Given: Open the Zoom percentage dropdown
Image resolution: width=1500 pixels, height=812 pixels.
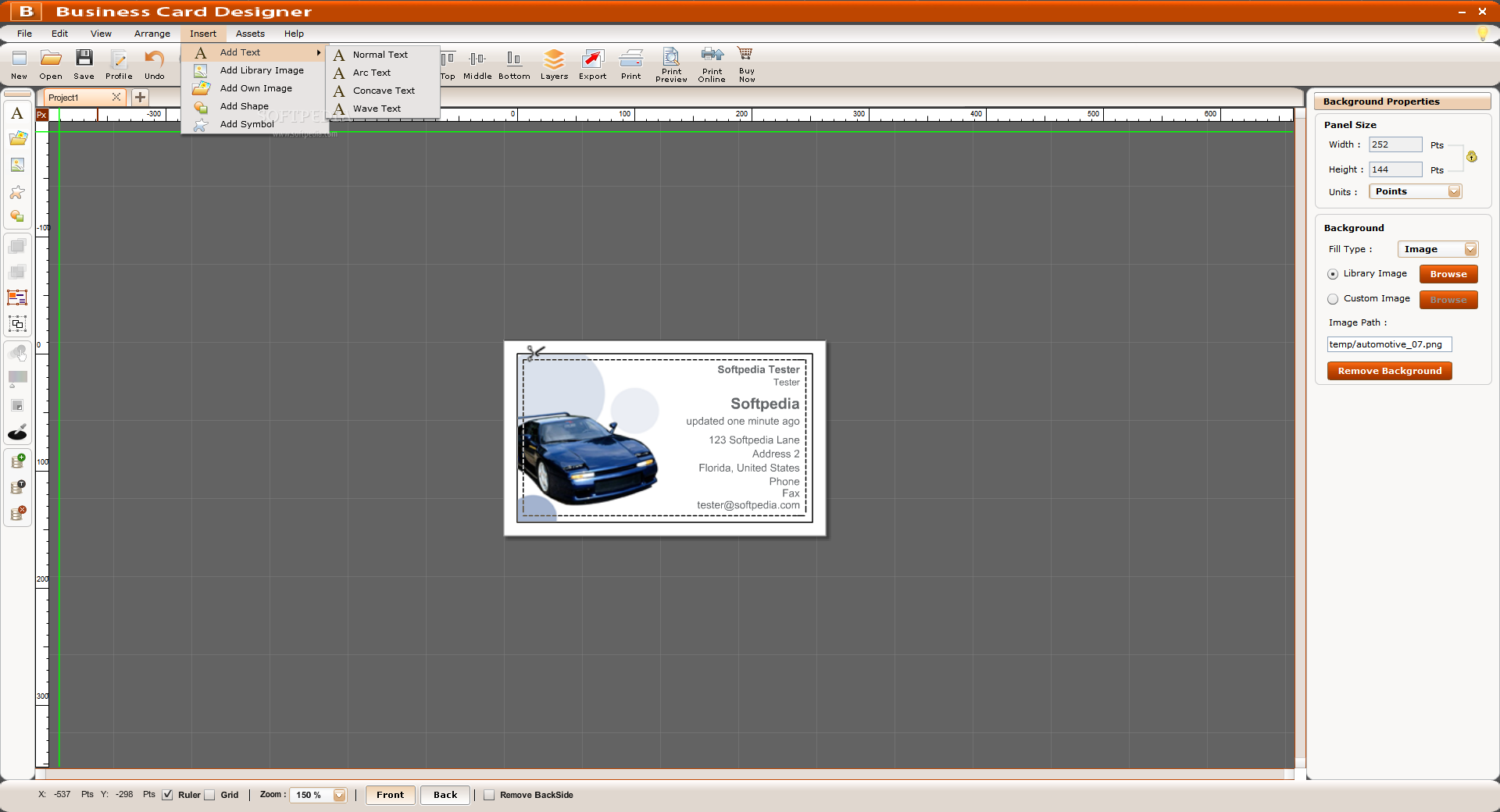Looking at the screenshot, I should click(x=339, y=795).
